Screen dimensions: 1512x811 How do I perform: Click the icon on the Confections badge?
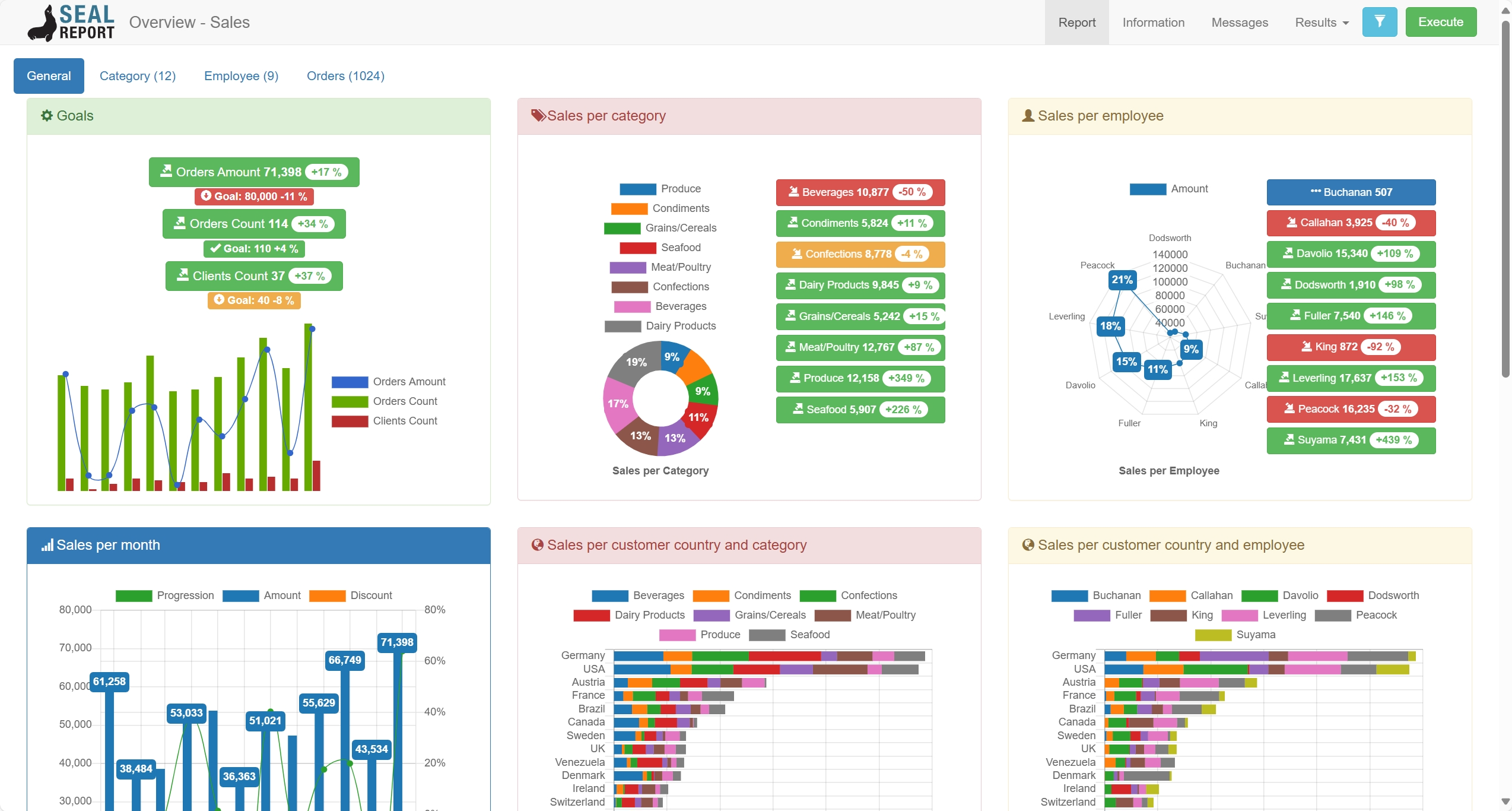click(x=797, y=254)
